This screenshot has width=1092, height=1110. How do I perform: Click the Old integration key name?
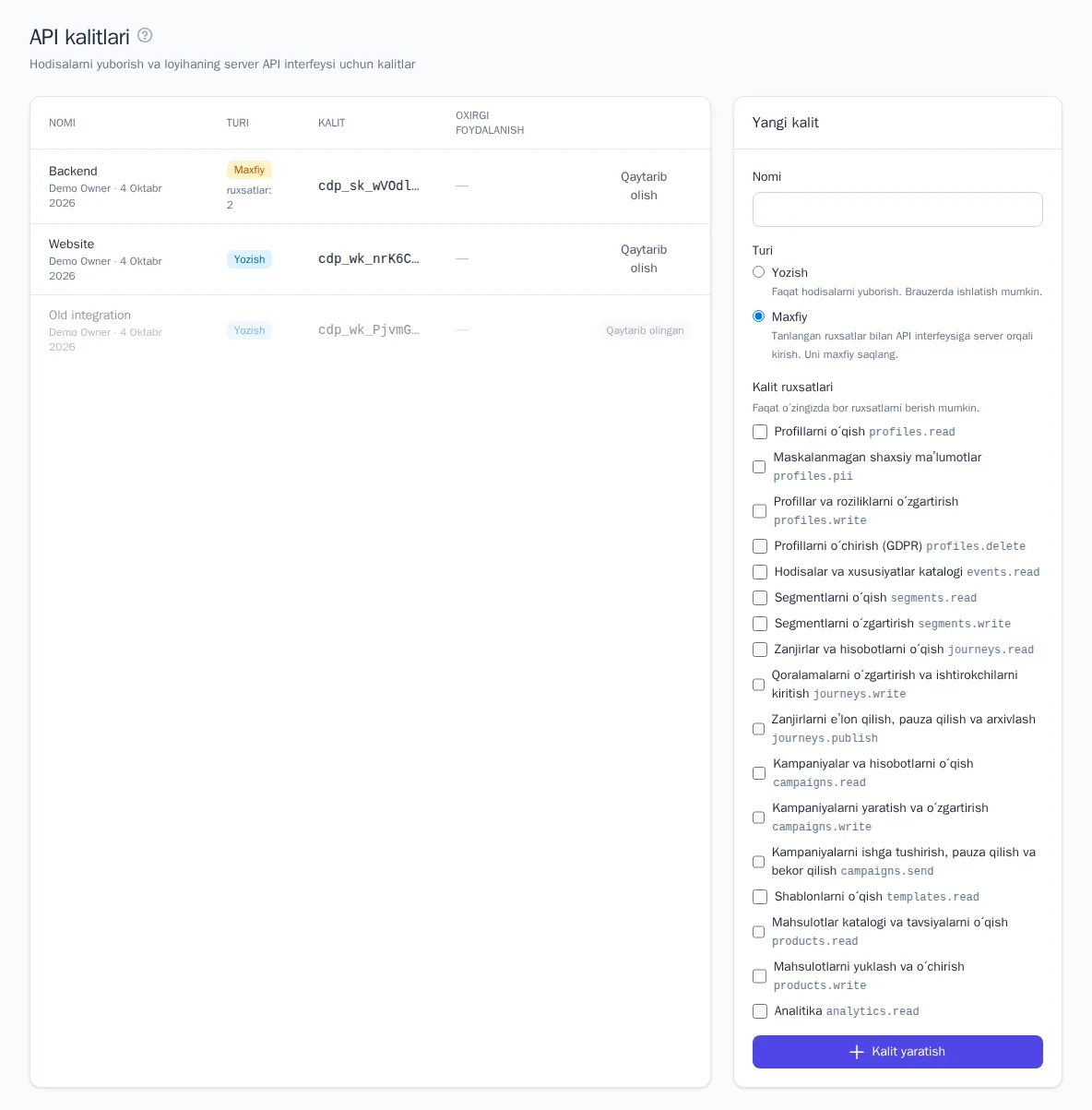89,316
